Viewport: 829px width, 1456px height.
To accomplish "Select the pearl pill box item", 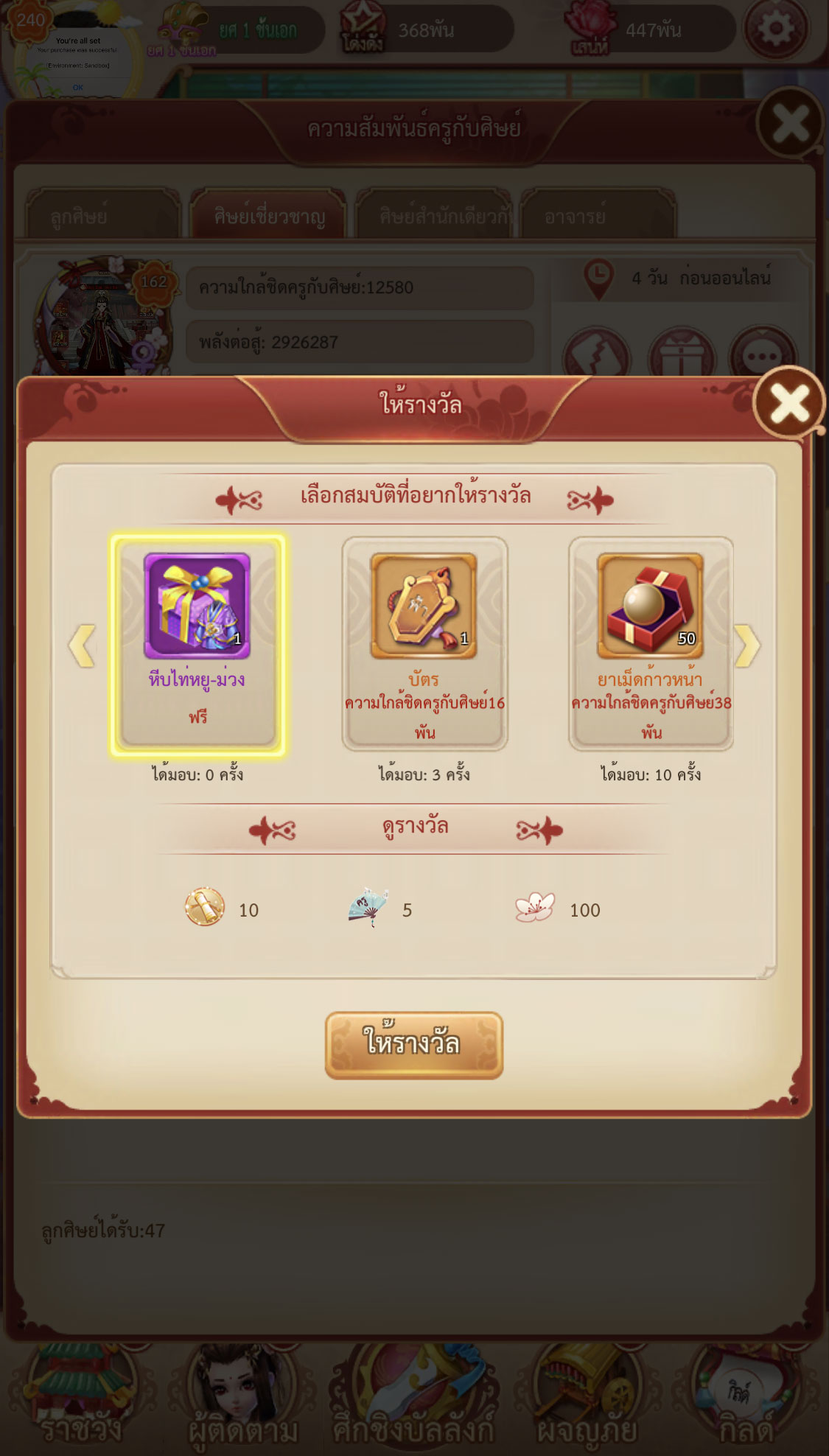I will pyautogui.click(x=651, y=645).
